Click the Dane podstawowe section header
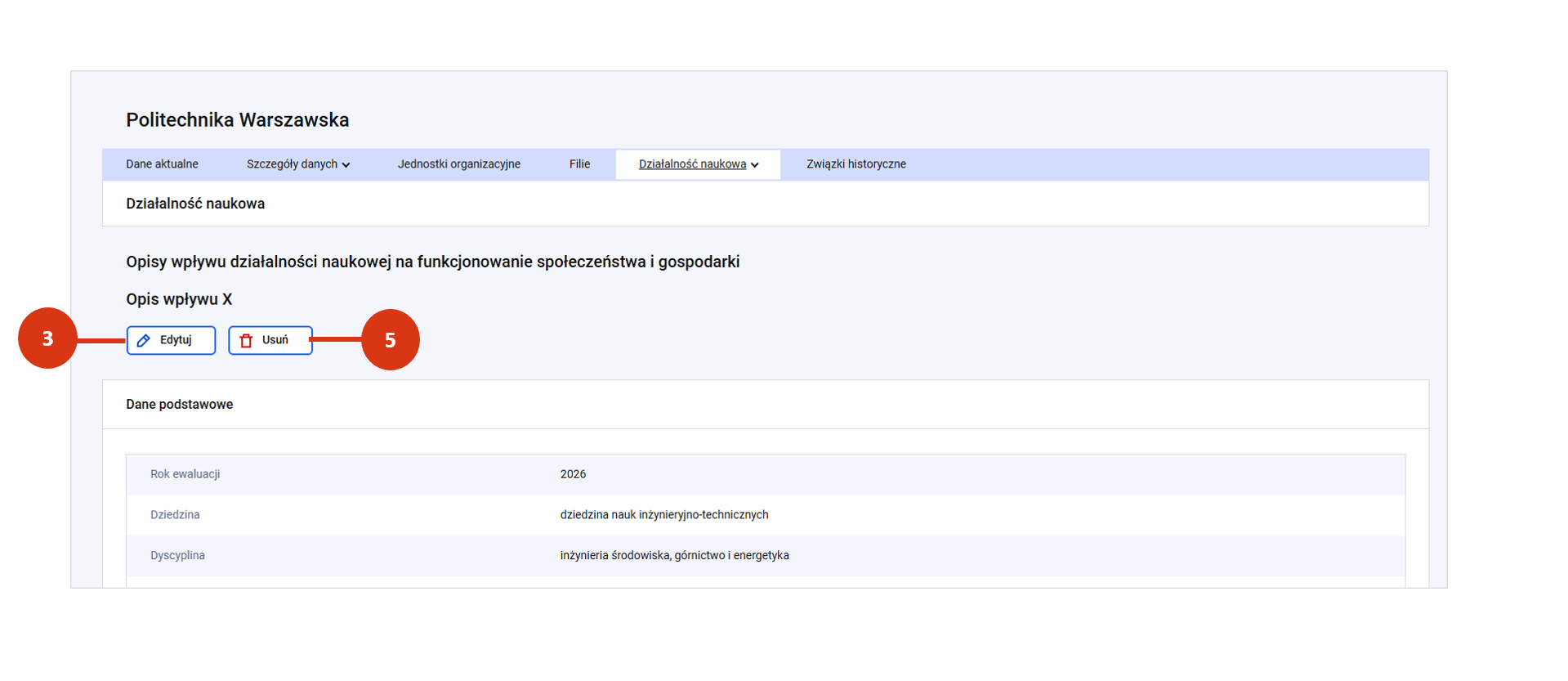 click(x=179, y=405)
